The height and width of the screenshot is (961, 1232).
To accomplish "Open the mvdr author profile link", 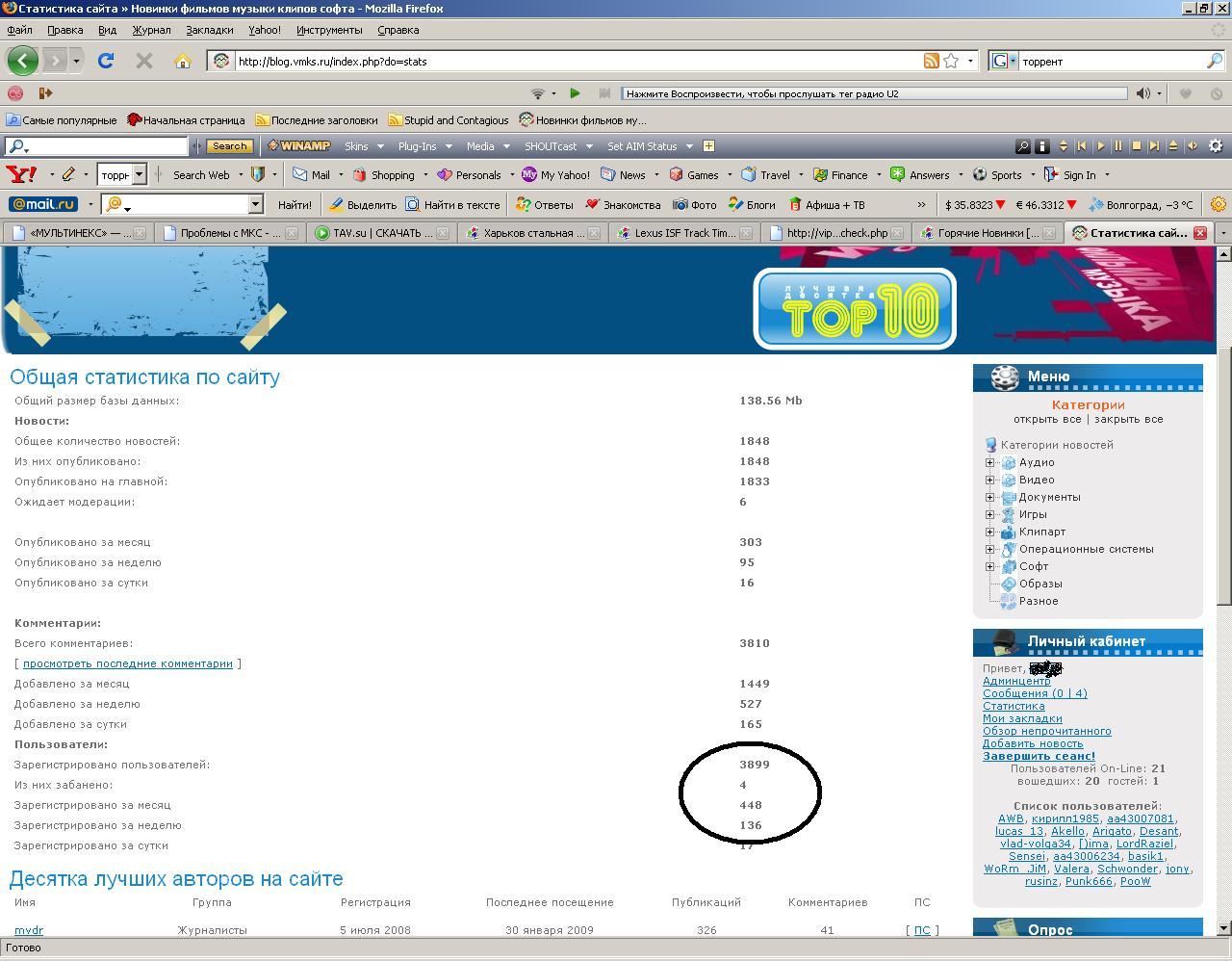I will pyautogui.click(x=29, y=930).
